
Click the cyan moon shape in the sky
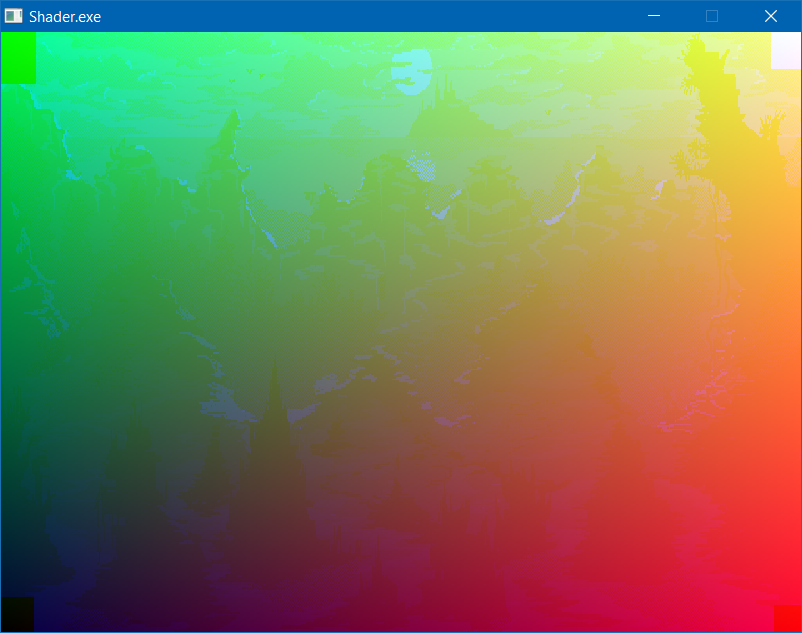click(x=411, y=72)
